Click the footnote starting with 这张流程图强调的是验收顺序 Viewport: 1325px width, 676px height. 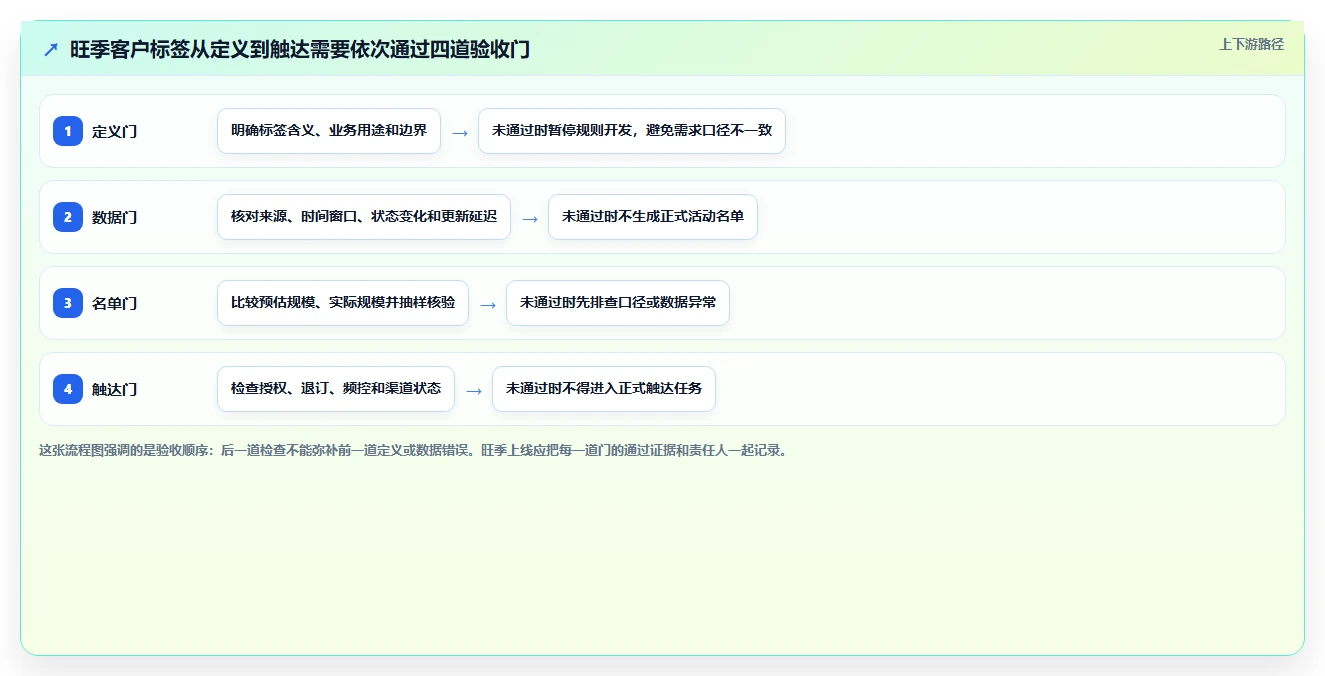[x=413, y=451]
